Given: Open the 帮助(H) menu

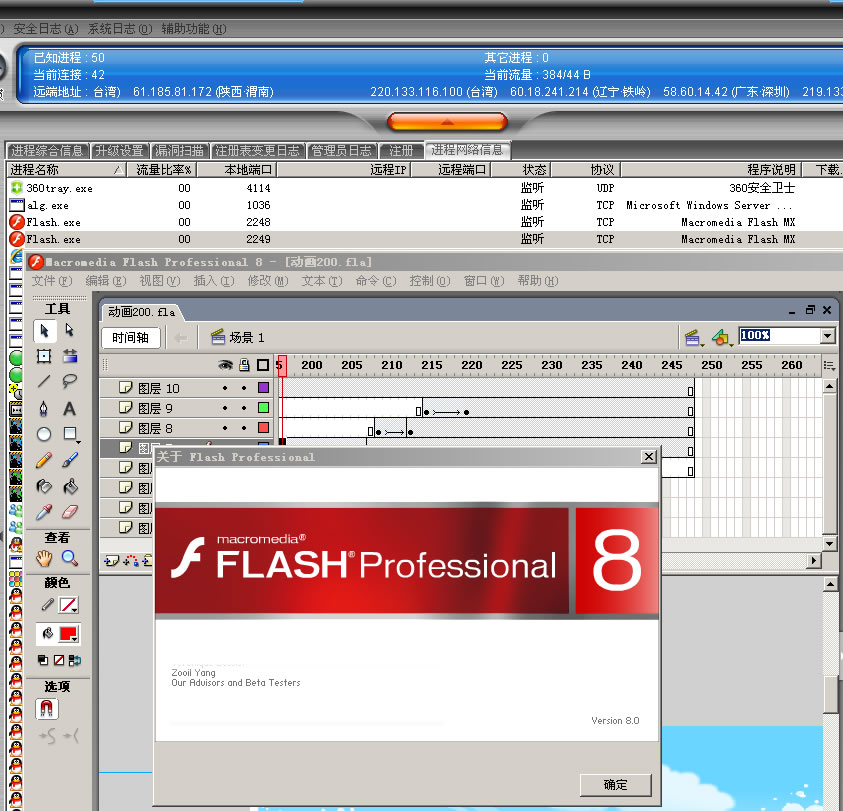Looking at the screenshot, I should coord(538,281).
